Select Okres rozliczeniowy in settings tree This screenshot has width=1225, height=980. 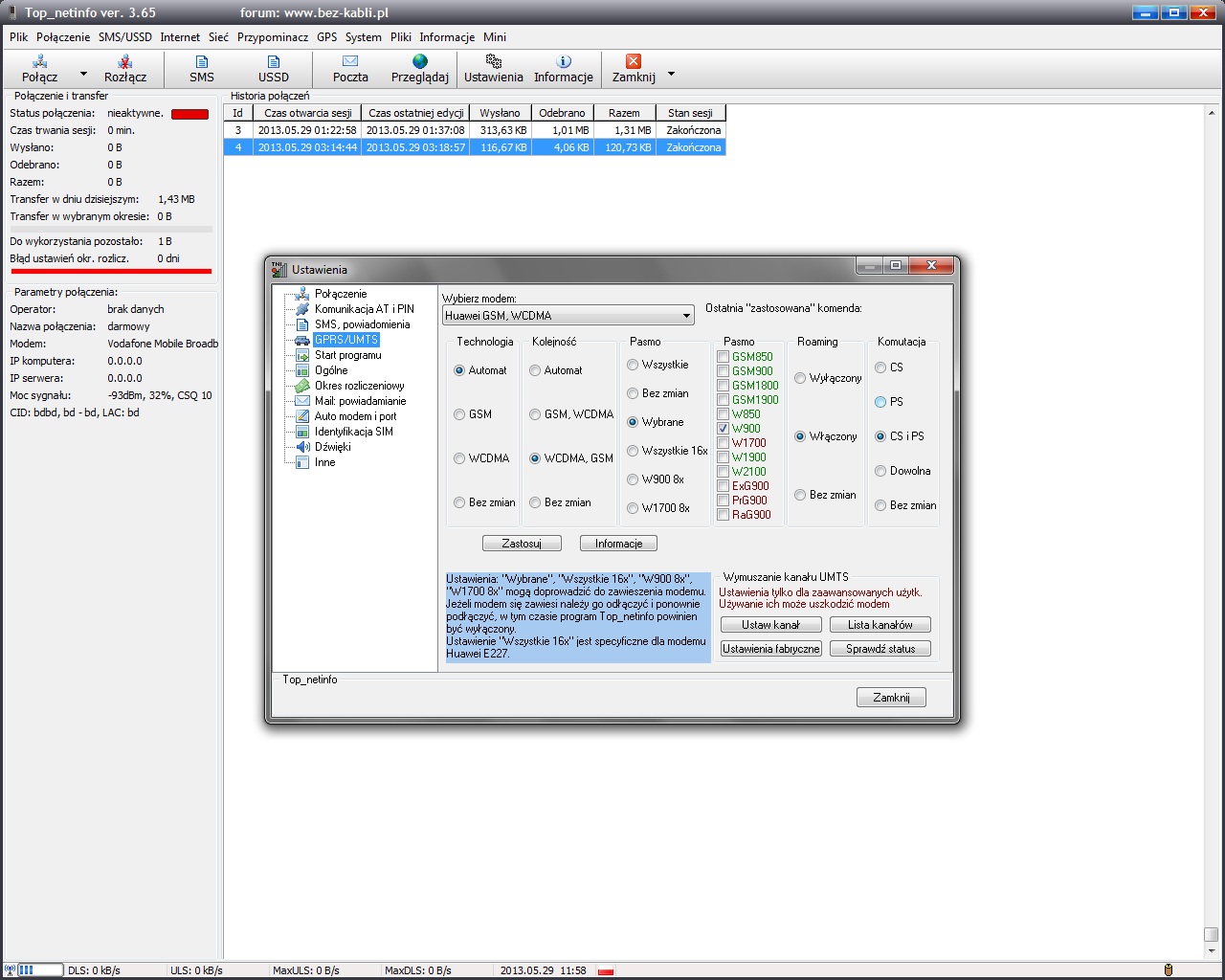click(x=359, y=386)
